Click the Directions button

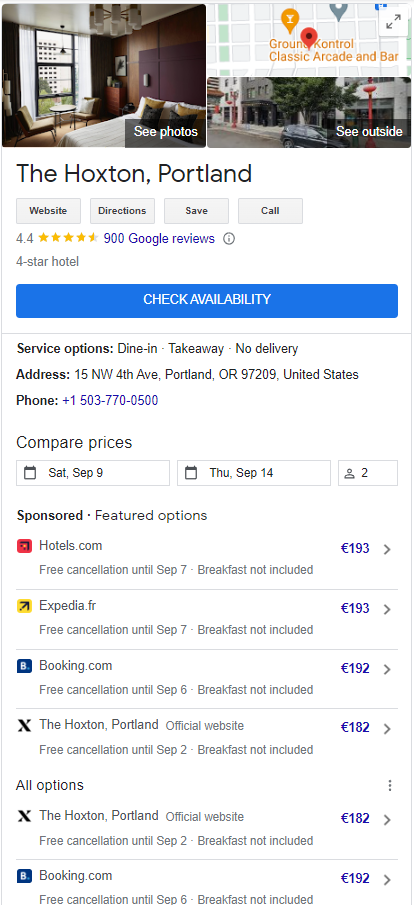tap(122, 211)
